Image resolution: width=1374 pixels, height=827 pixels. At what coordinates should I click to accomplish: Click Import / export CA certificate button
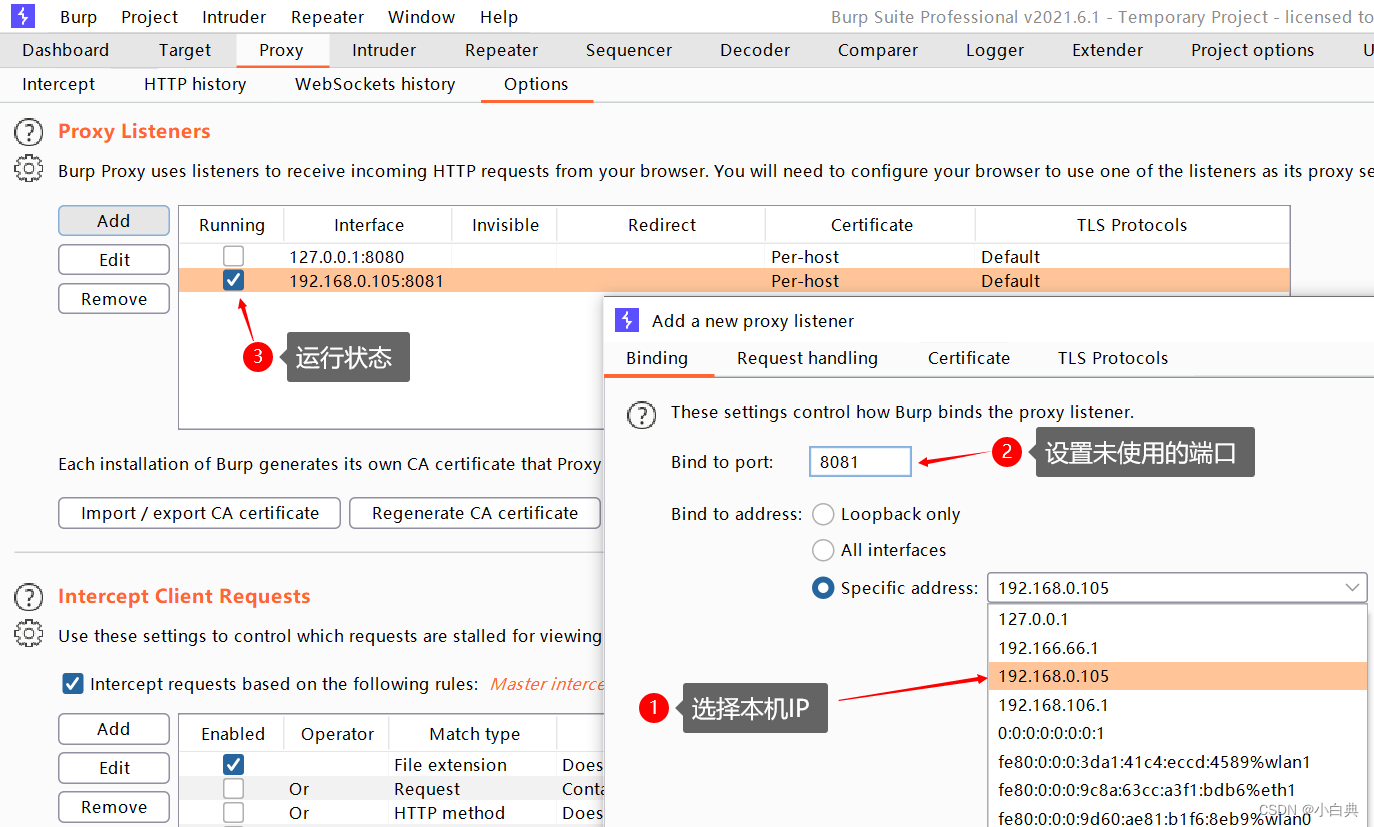(x=200, y=513)
